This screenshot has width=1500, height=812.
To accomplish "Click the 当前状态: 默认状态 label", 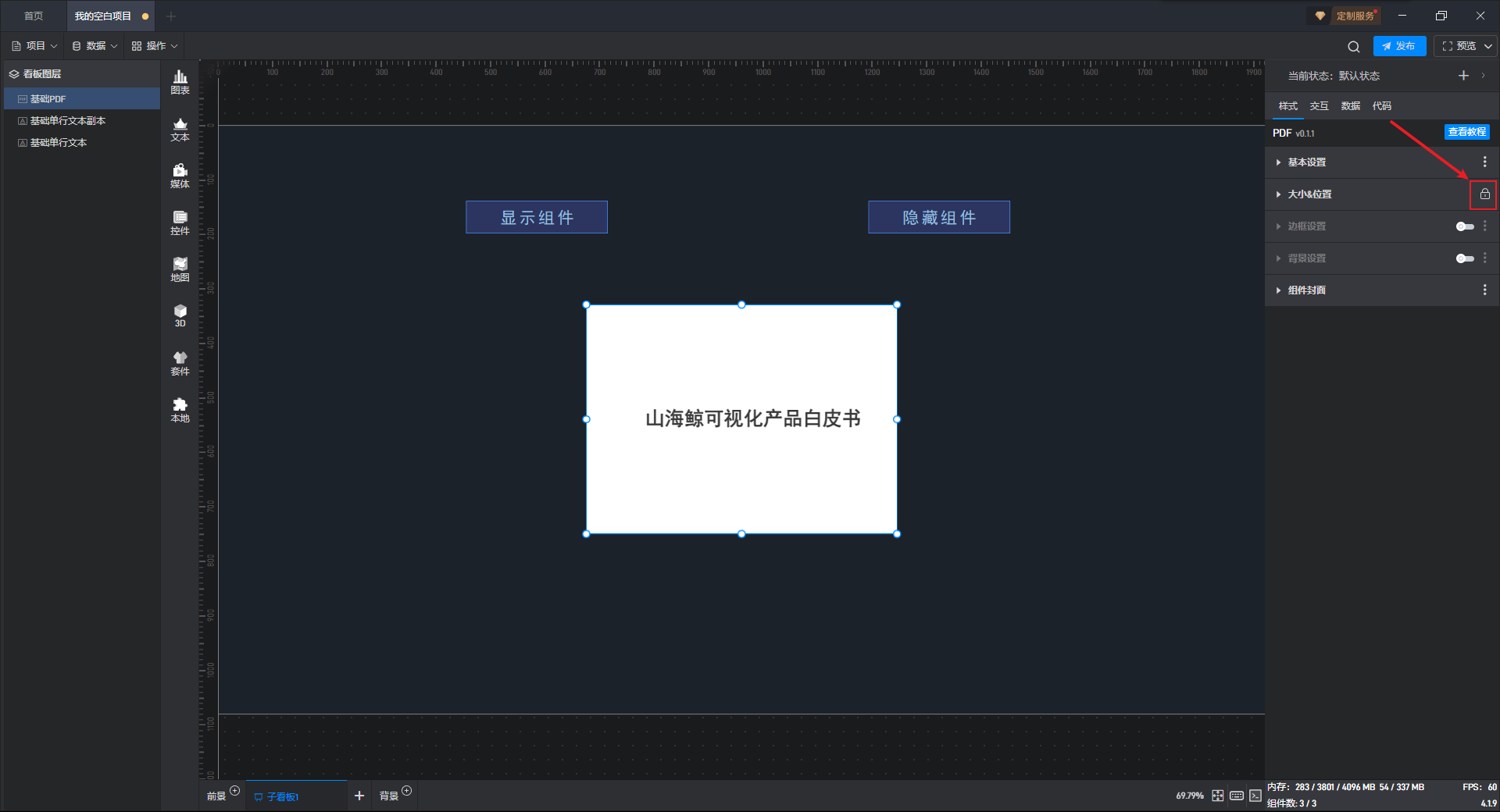I will (1334, 76).
